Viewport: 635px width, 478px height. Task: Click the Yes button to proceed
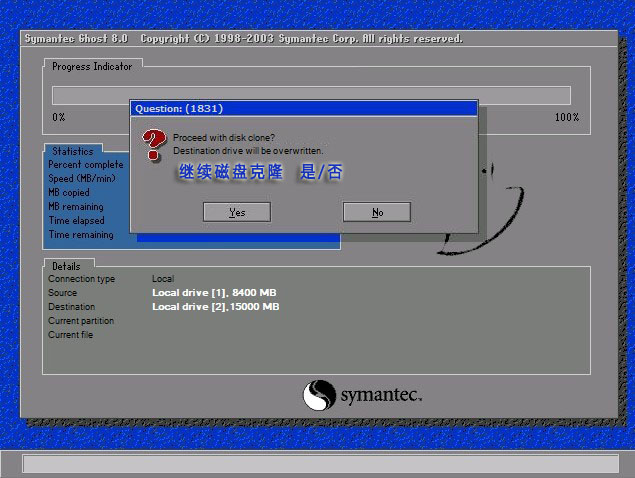237,212
